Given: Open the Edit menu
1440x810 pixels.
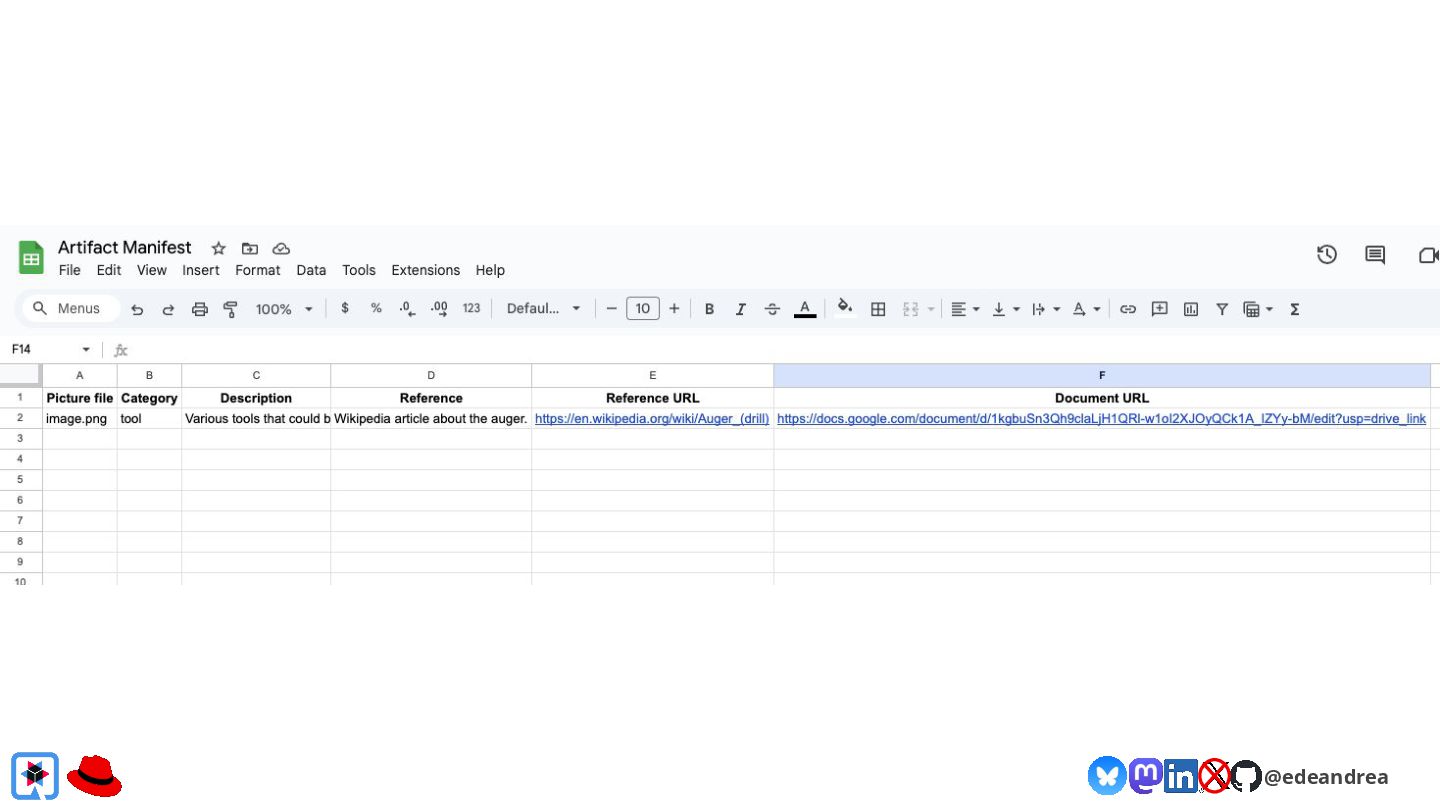Looking at the screenshot, I should point(109,270).
